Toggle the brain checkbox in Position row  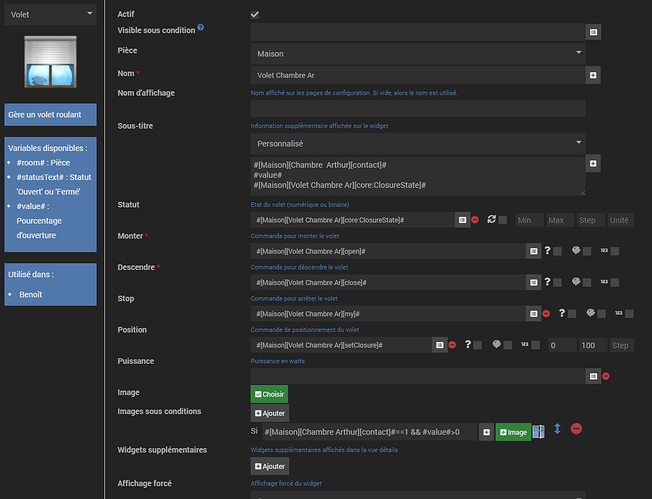point(508,345)
